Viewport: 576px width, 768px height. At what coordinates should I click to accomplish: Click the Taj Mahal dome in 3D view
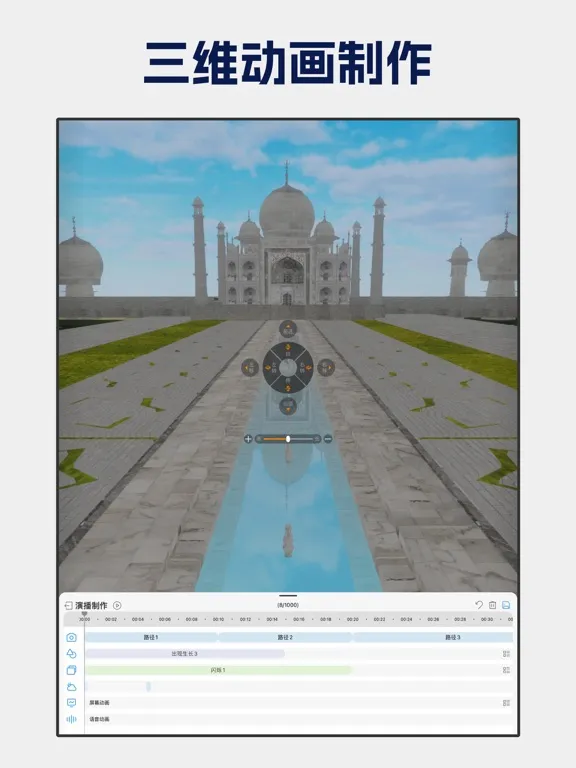pos(287,211)
